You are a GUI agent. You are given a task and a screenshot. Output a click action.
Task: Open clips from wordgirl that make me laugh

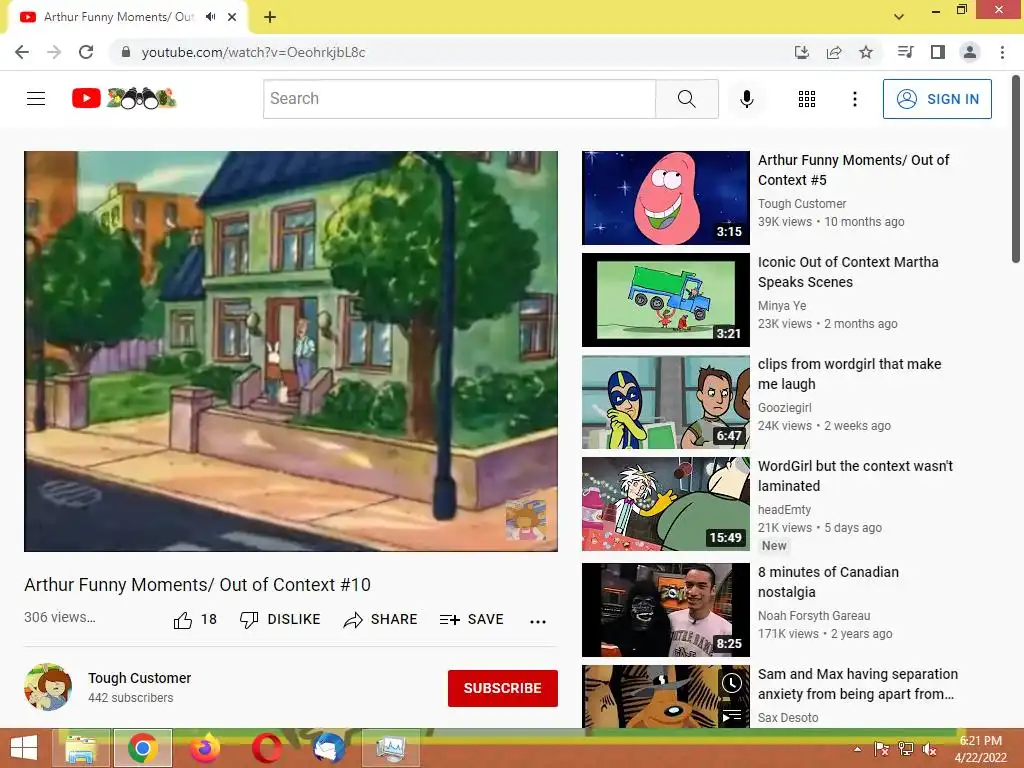coord(850,374)
